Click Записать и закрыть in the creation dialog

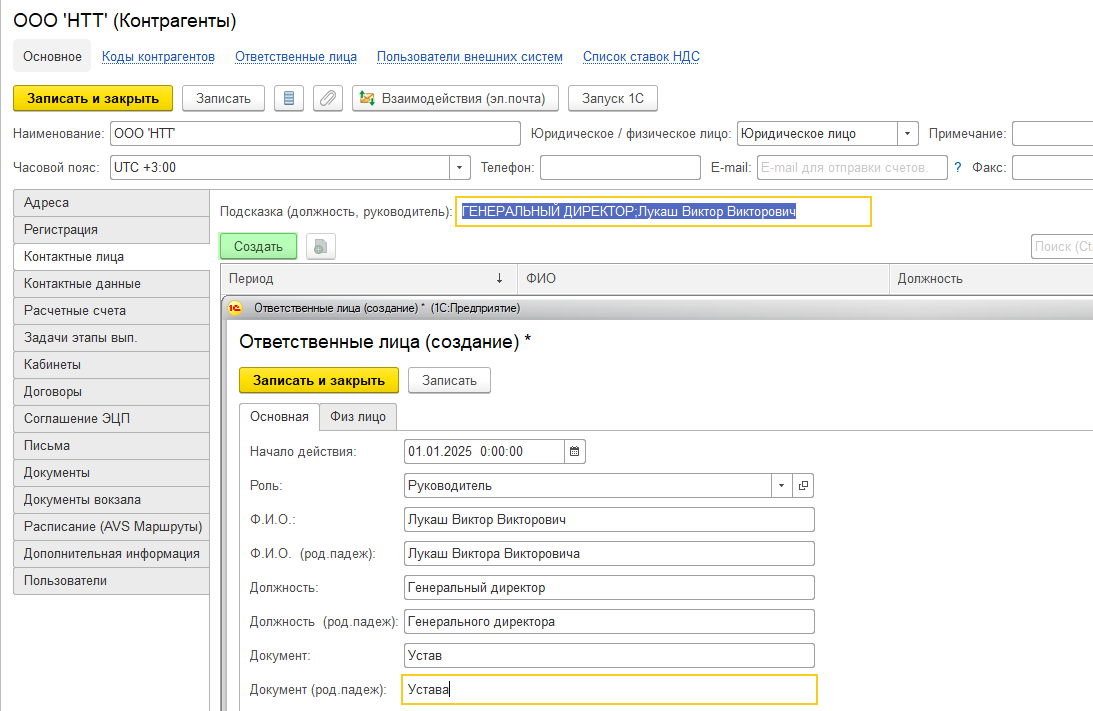click(x=318, y=380)
